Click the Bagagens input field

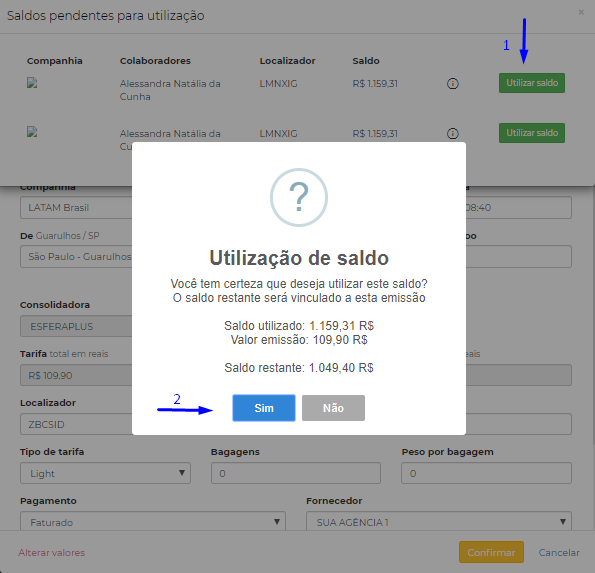pos(296,473)
